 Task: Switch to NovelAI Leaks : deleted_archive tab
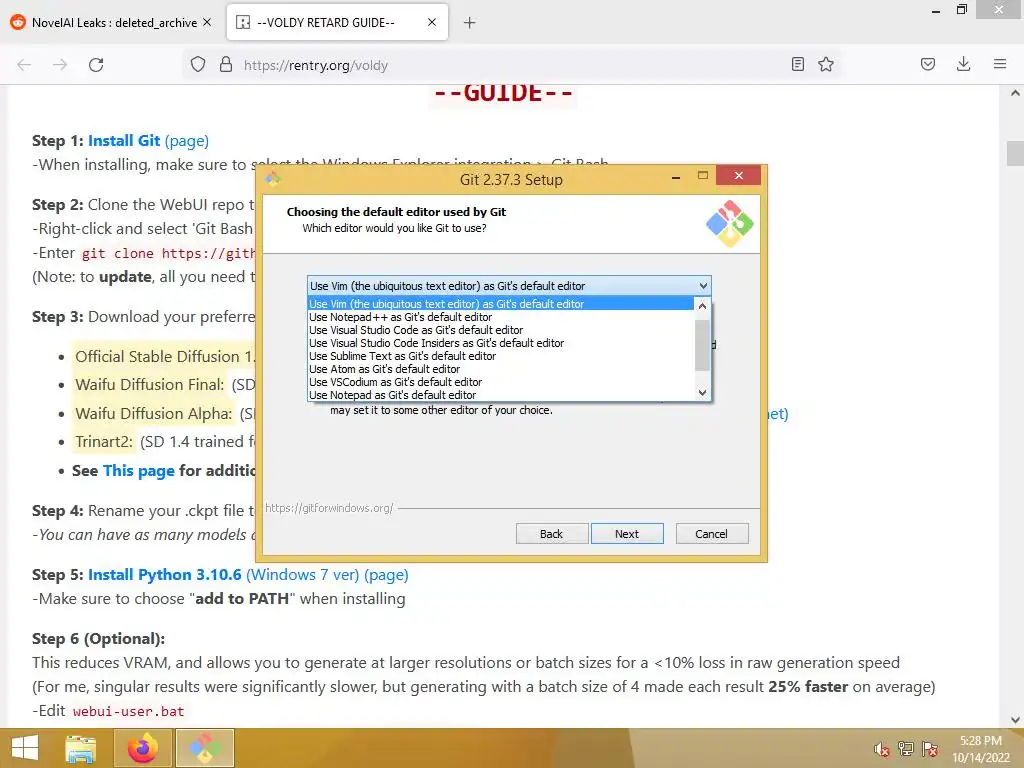coord(111,22)
